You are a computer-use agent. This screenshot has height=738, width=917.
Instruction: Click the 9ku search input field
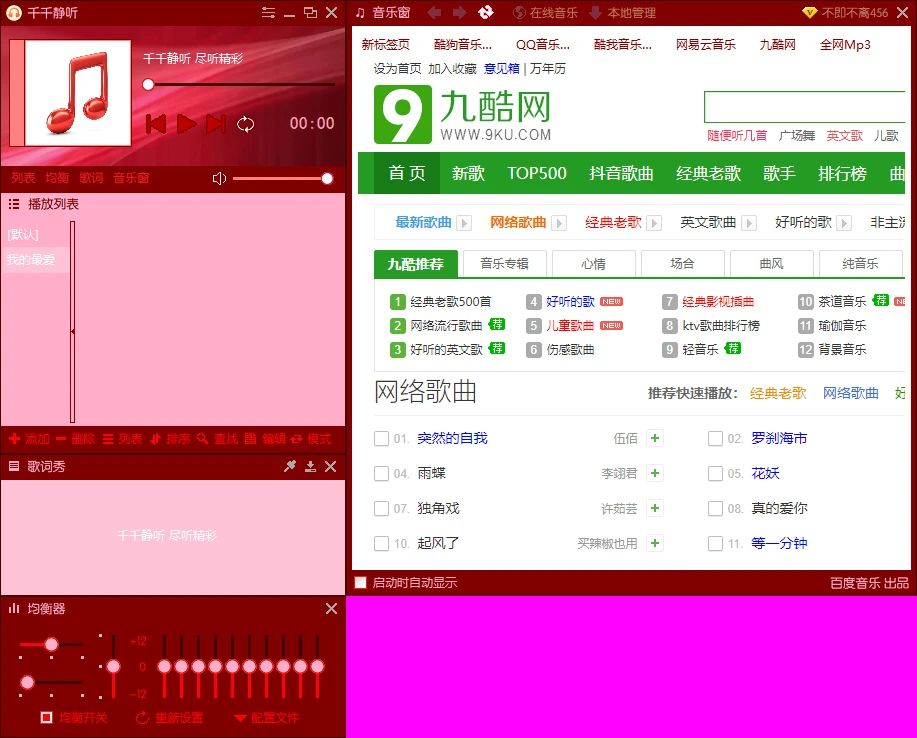click(x=804, y=106)
